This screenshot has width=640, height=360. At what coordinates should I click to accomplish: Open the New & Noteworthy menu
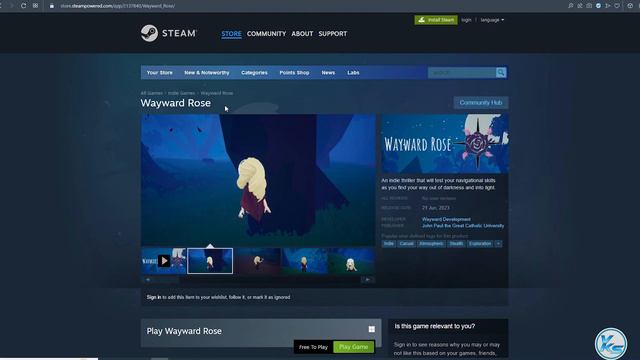[207, 73]
